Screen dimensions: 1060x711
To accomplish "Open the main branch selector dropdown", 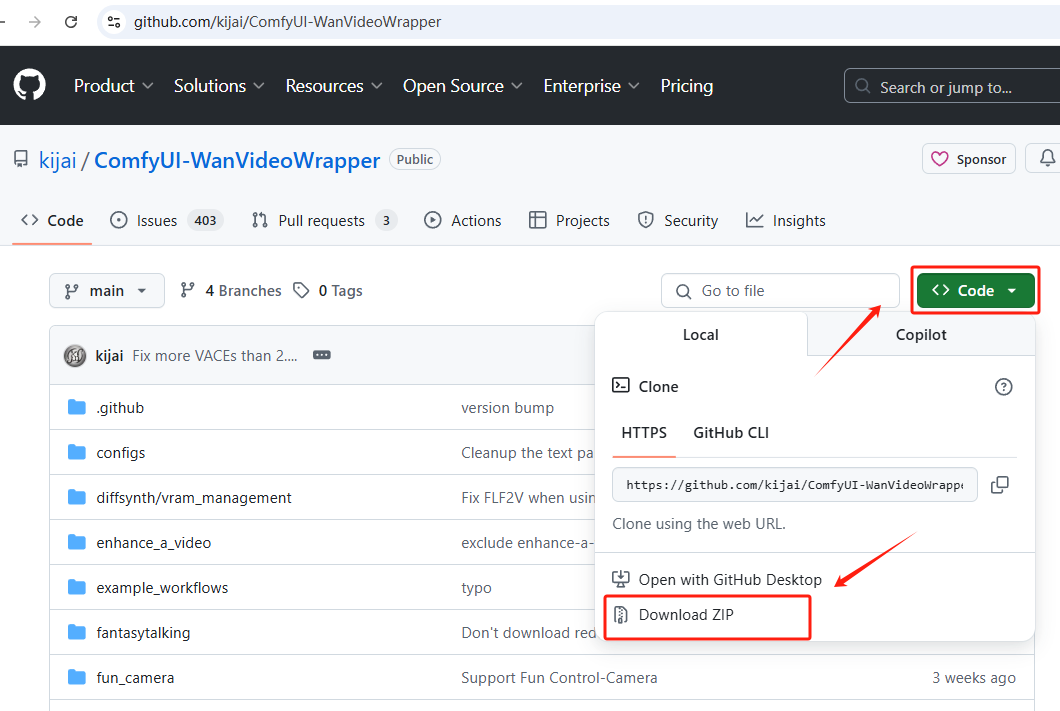I will coord(107,291).
